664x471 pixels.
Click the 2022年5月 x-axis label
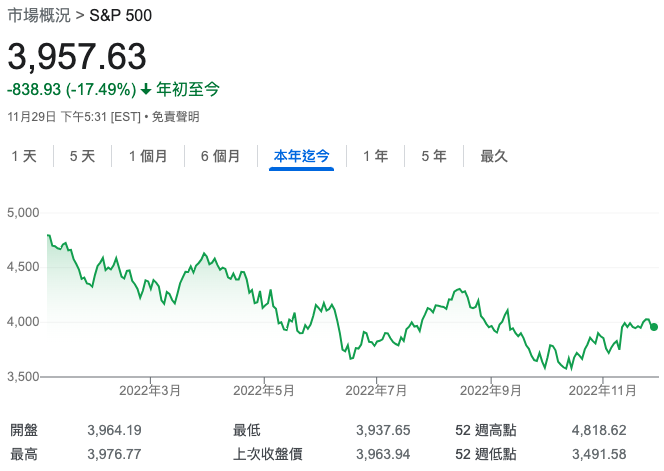263,391
